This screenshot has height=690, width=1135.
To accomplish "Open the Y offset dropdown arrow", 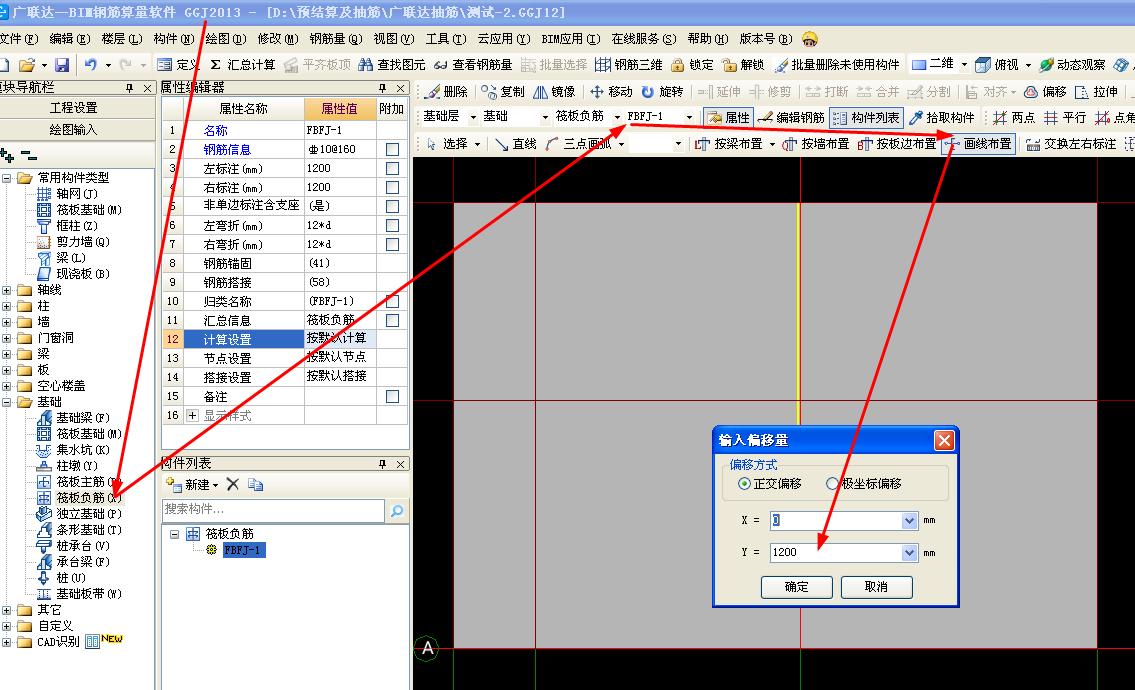I will click(x=910, y=552).
